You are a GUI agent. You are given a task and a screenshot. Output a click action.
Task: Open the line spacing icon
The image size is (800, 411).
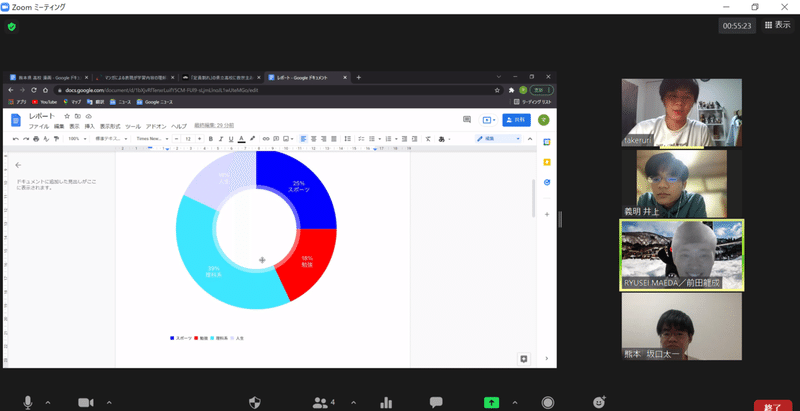[x=347, y=139]
